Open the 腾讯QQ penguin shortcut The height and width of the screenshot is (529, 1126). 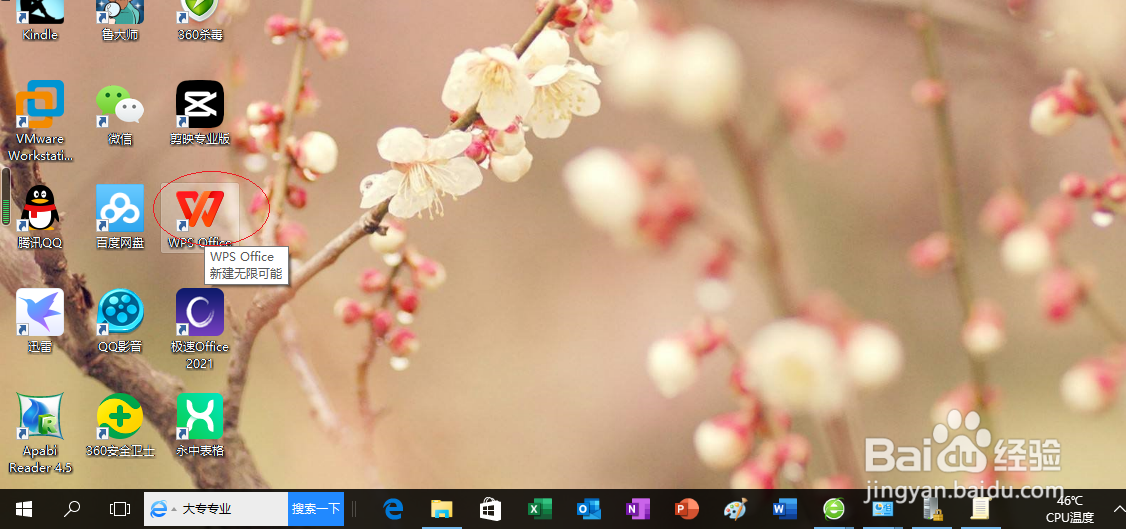(x=40, y=217)
